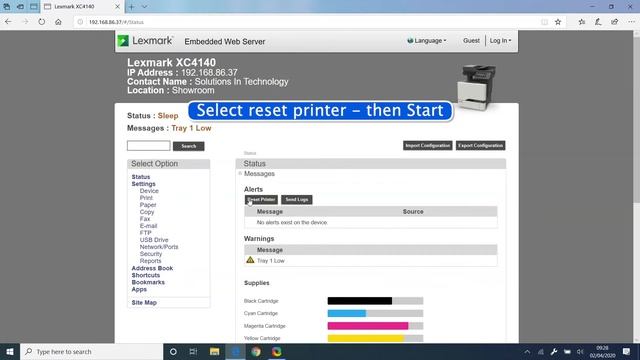Click Import Configuration button
Viewport: 640px width, 360px height.
pyautogui.click(x=427, y=146)
